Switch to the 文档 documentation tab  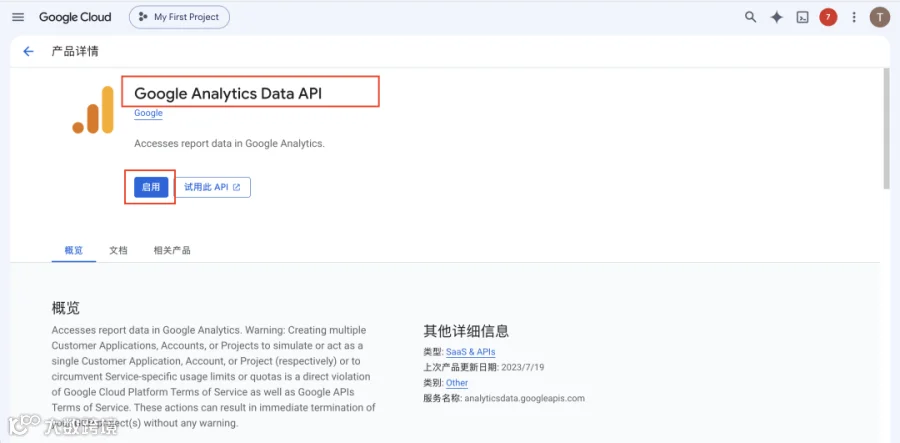pos(118,250)
